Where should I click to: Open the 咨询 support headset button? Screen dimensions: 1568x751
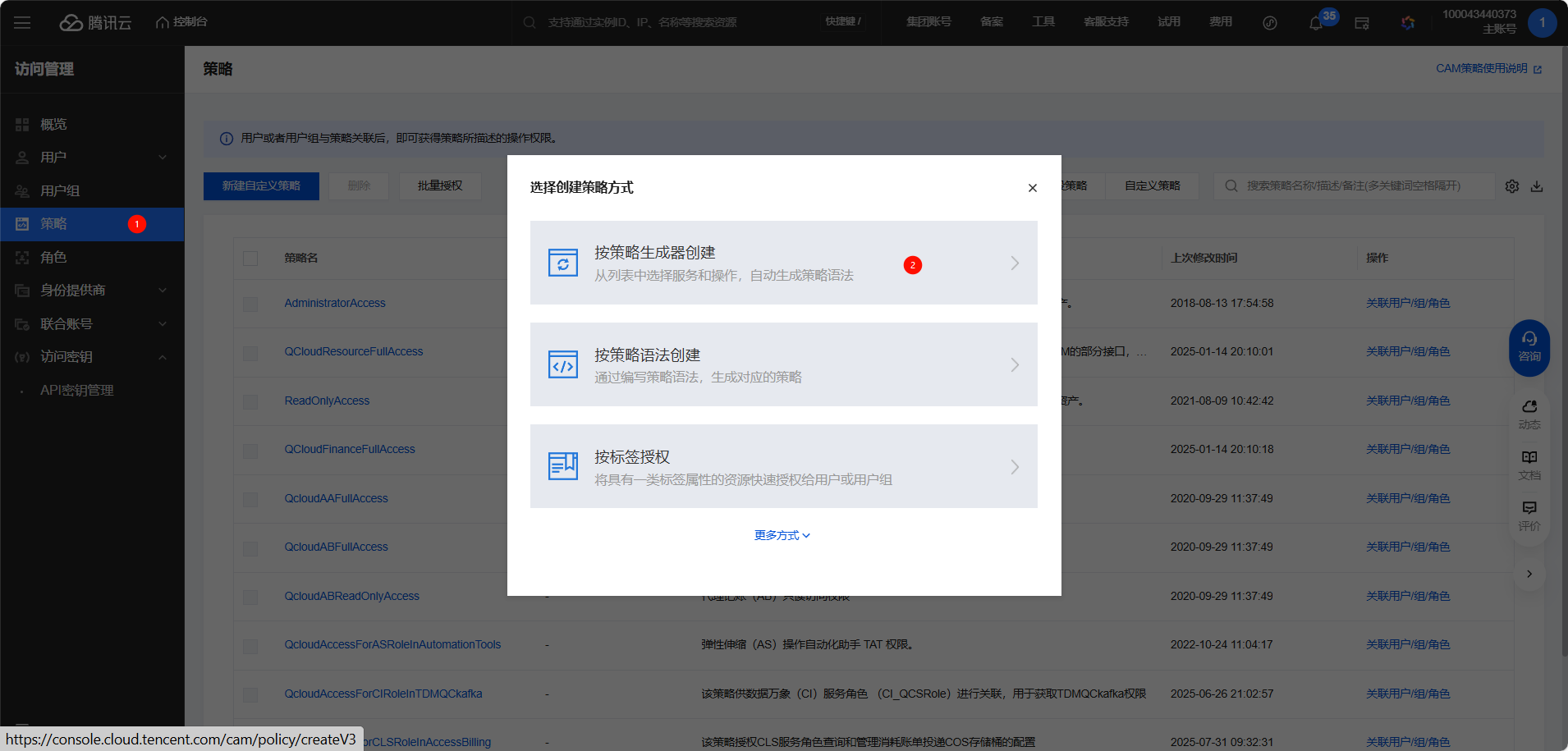tap(1529, 347)
